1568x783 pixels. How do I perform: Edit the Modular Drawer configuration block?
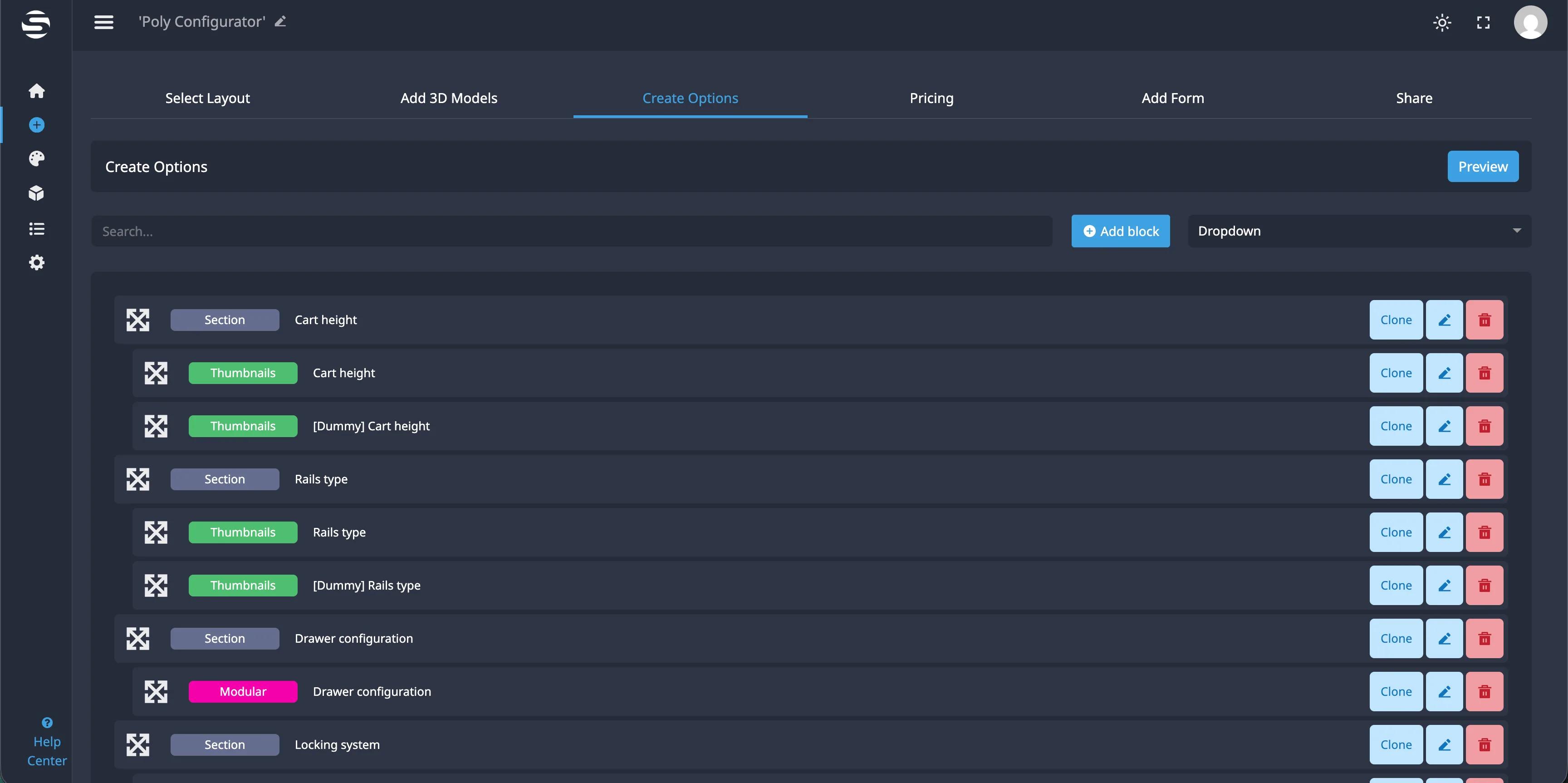(1444, 692)
